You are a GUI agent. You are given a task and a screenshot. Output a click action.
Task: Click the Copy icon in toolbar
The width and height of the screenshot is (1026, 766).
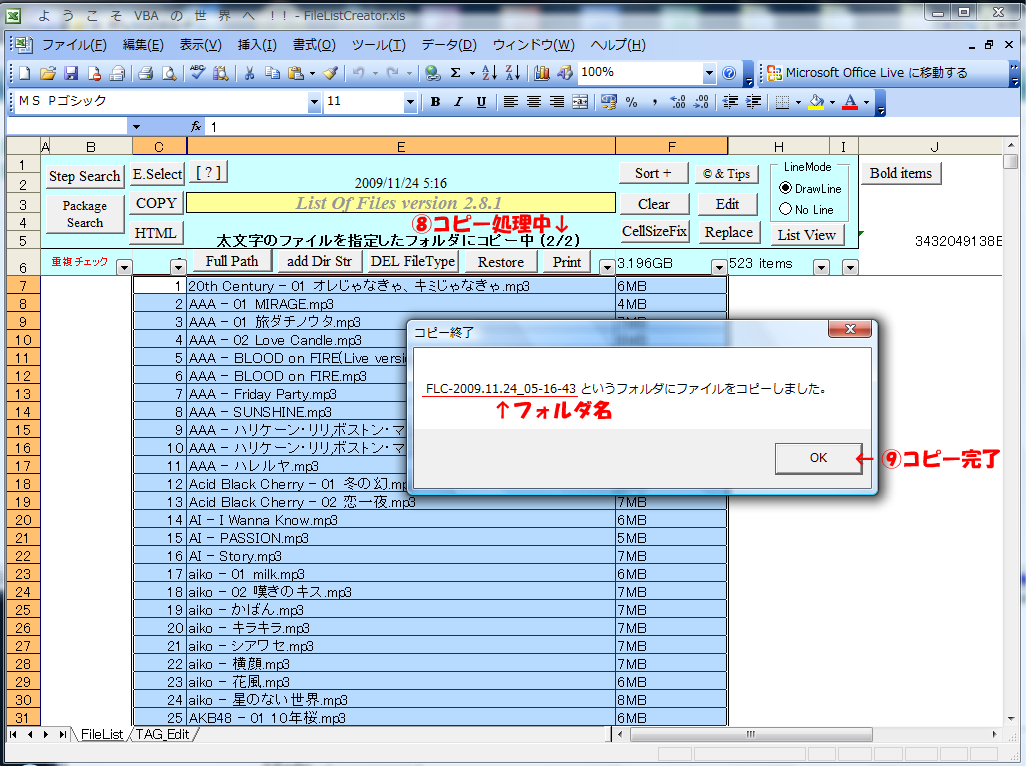coord(272,73)
